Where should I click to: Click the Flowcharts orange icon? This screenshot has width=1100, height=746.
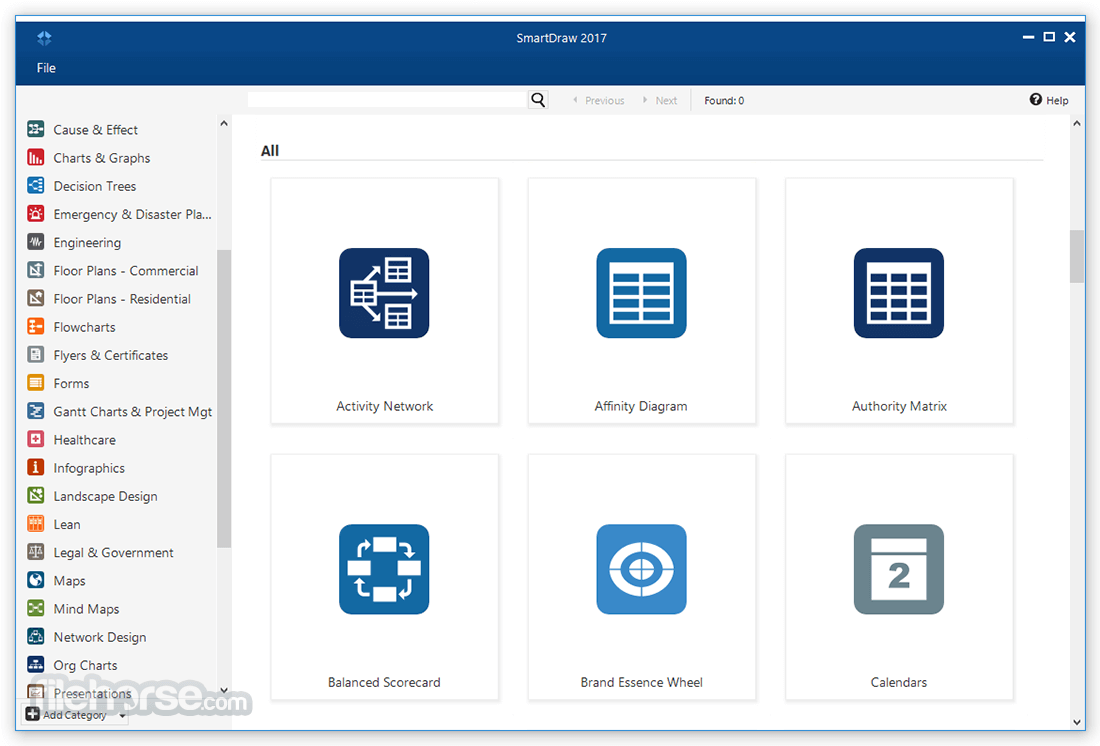[36, 326]
